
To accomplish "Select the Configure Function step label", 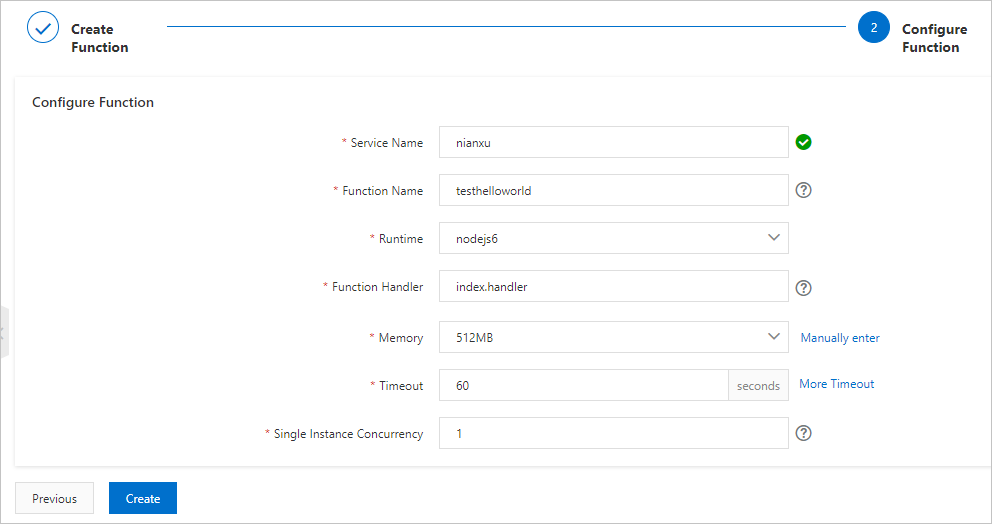I will pos(934,38).
